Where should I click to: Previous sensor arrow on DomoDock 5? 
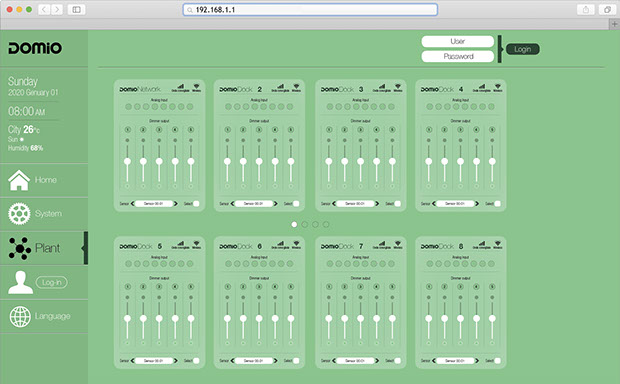tap(132, 361)
